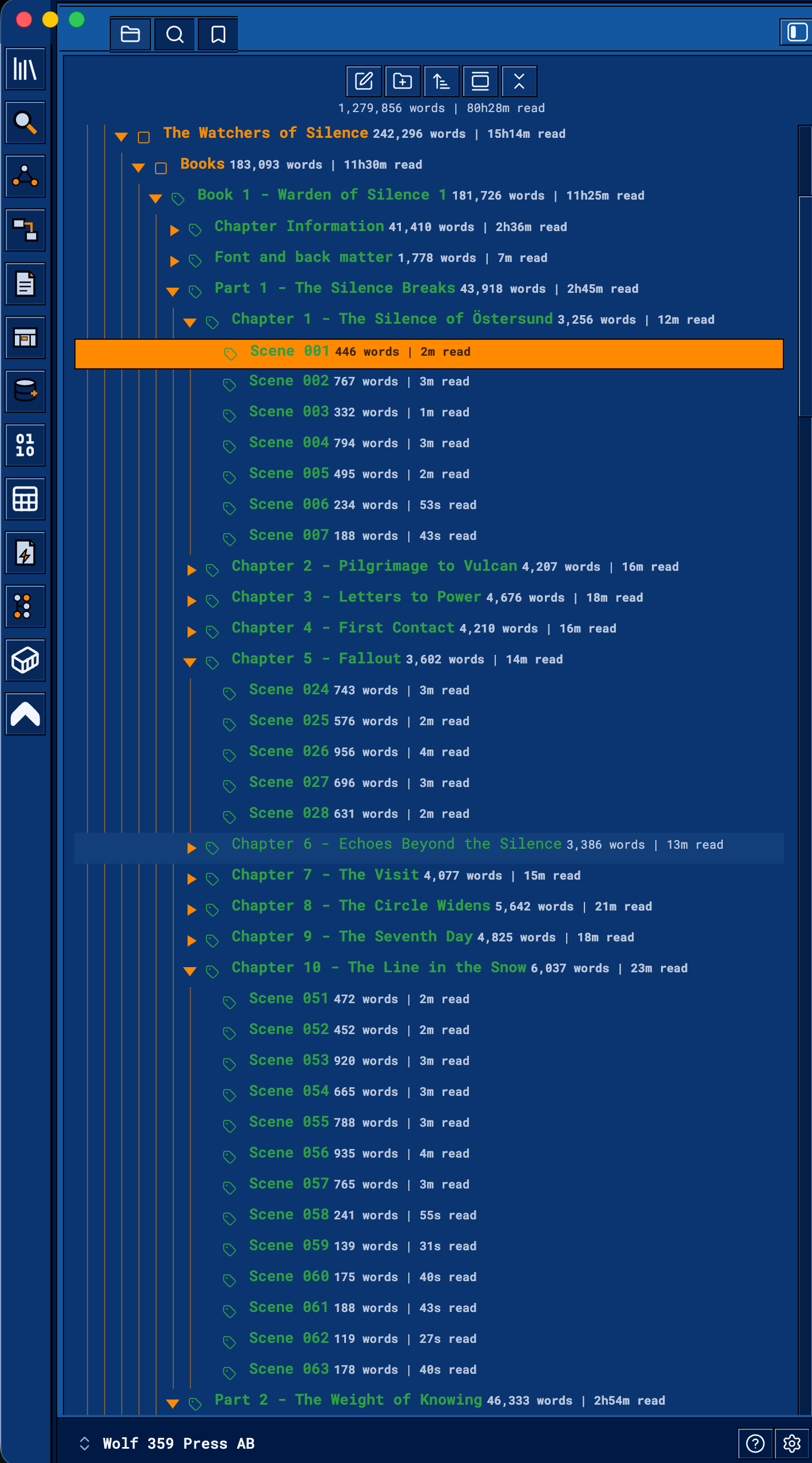
Task: Click tag icon beside Scene 001
Action: [x=230, y=354]
